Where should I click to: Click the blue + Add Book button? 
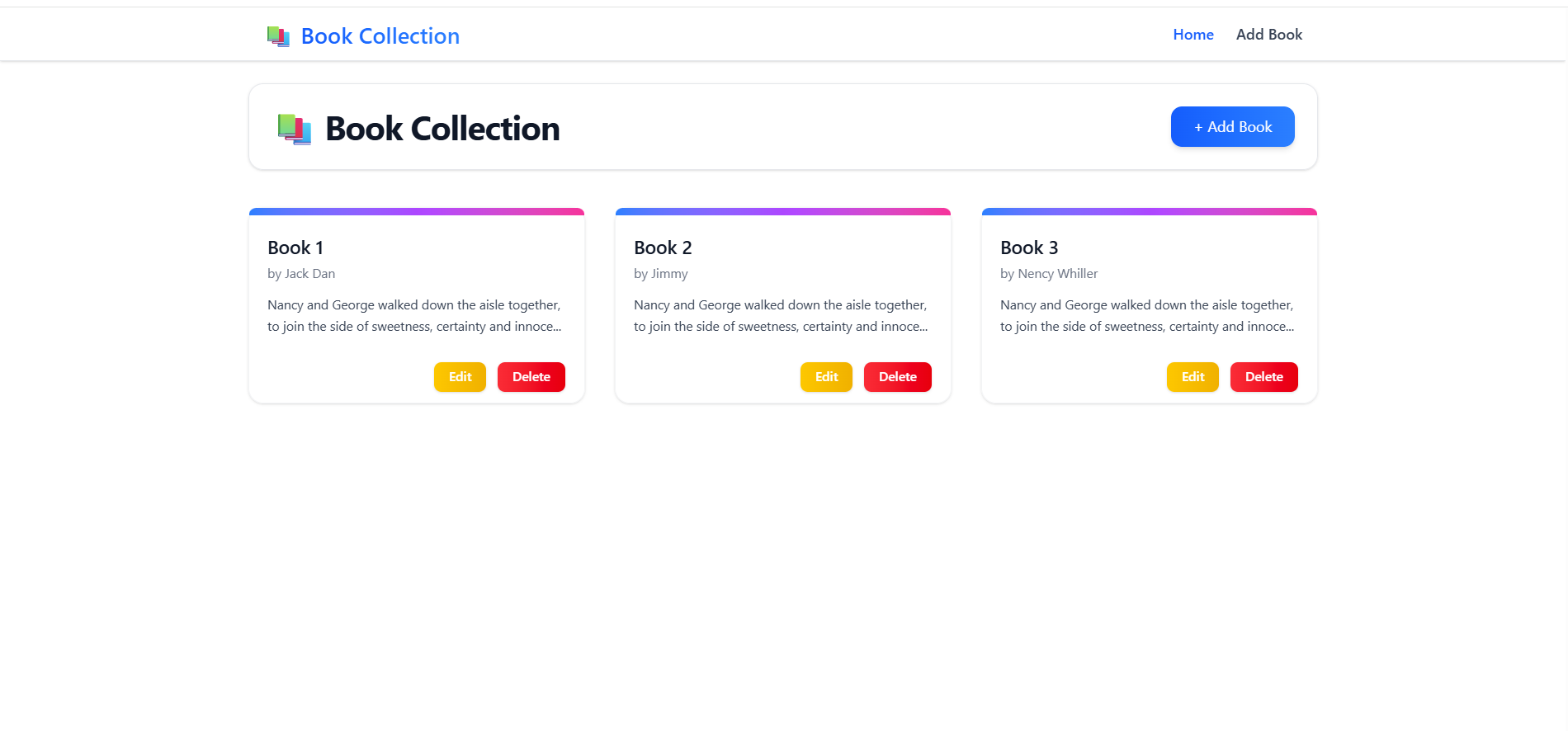click(1232, 126)
